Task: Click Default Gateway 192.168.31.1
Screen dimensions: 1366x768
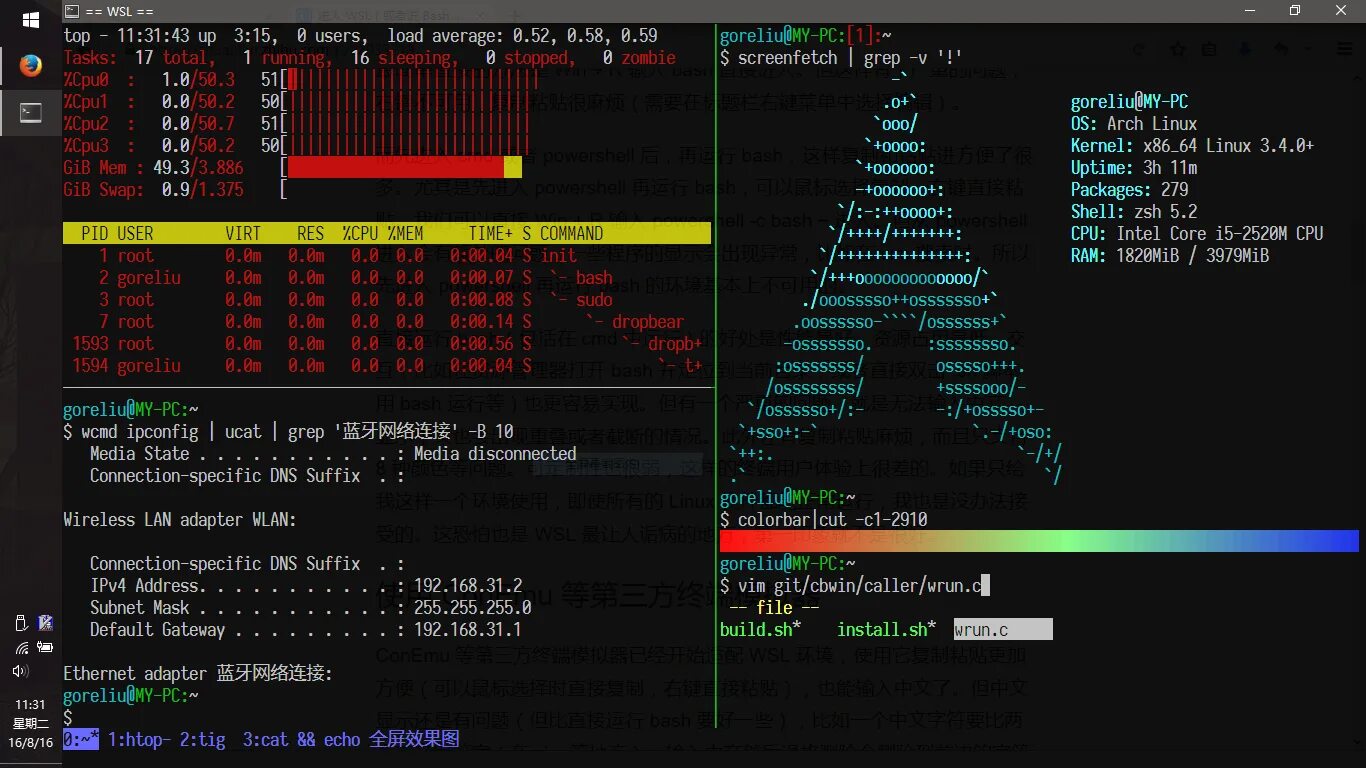Action: click(306, 629)
